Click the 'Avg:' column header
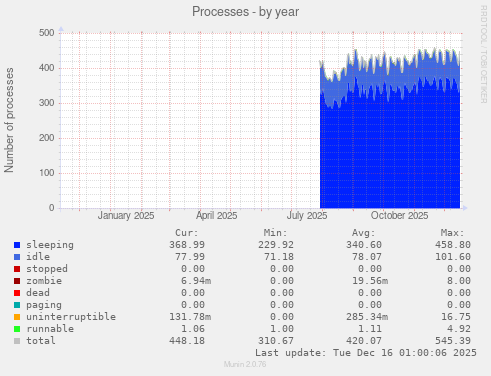Image resolution: width=491 pixels, height=376 pixels. pos(364,233)
